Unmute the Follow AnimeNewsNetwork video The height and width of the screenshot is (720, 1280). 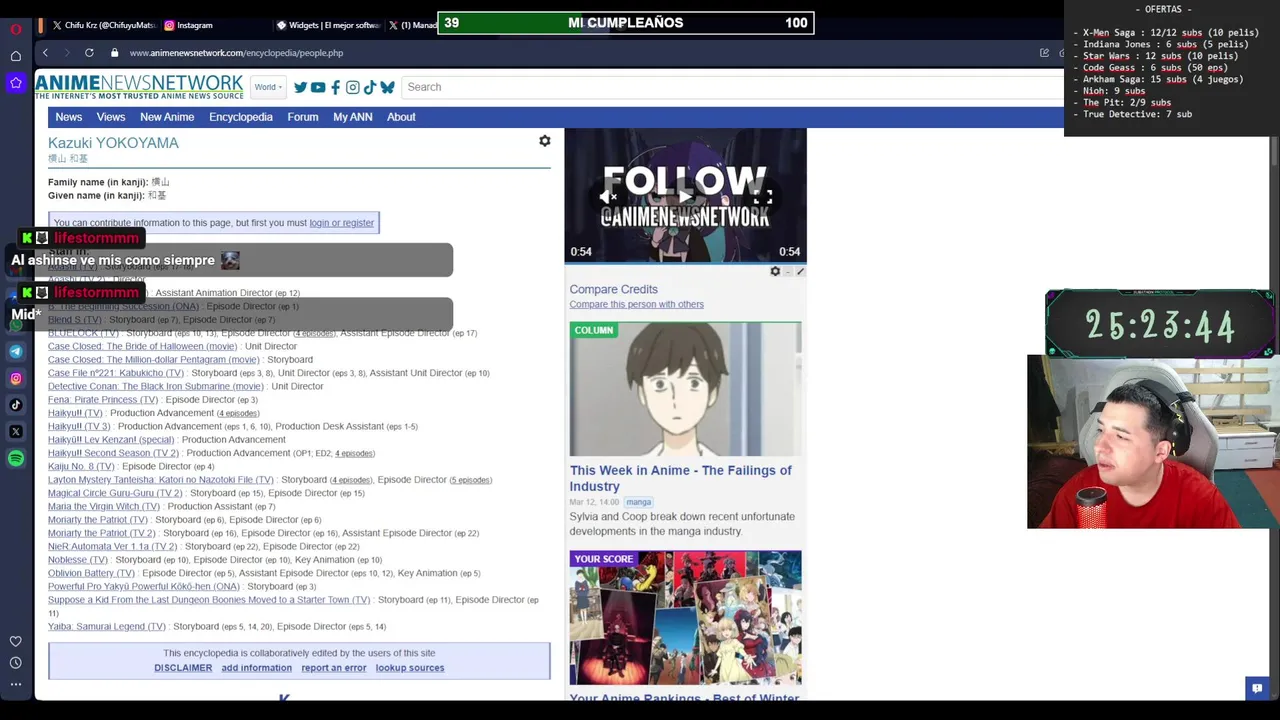[608, 197]
